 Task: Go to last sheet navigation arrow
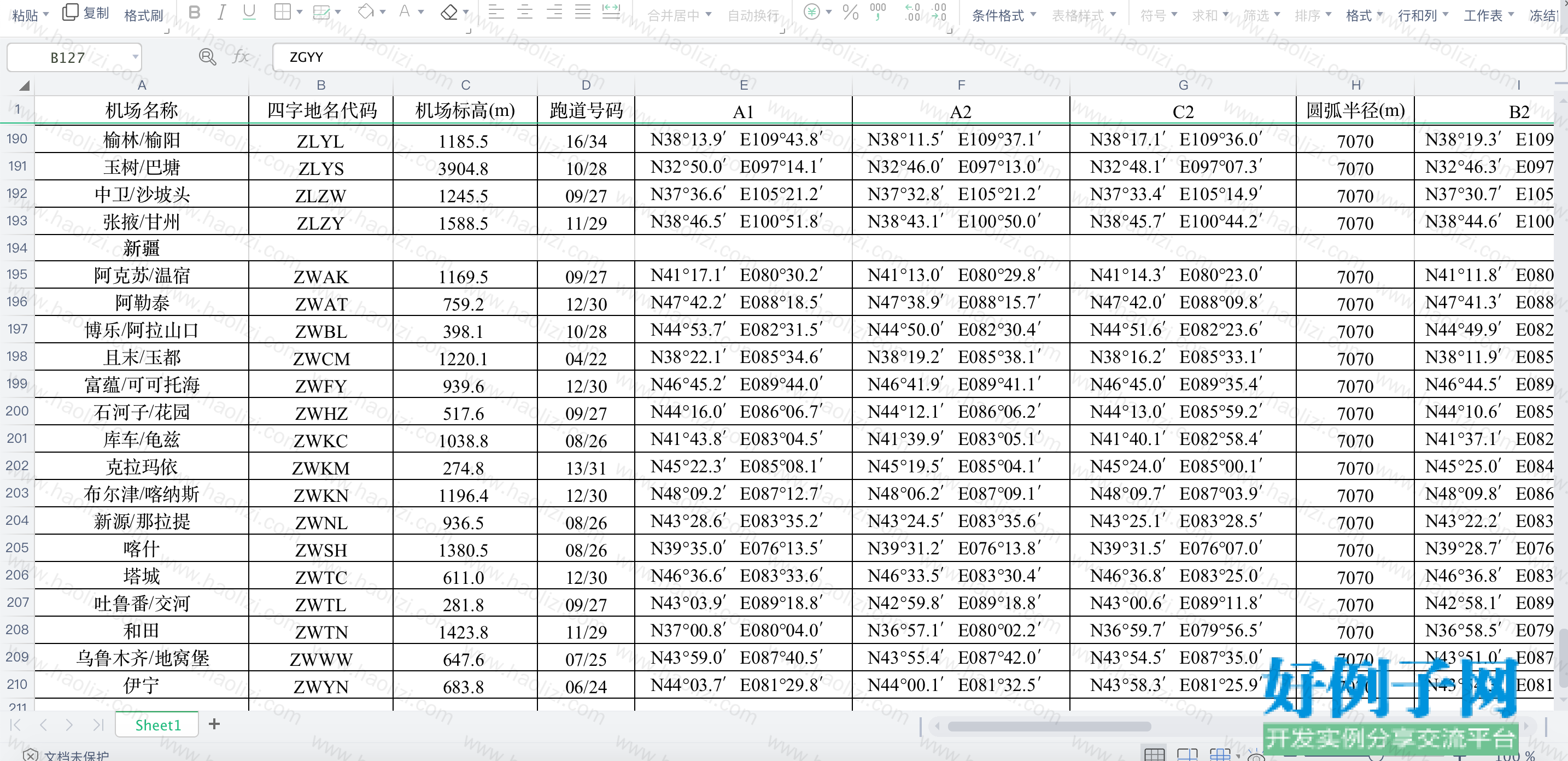pos(98,724)
